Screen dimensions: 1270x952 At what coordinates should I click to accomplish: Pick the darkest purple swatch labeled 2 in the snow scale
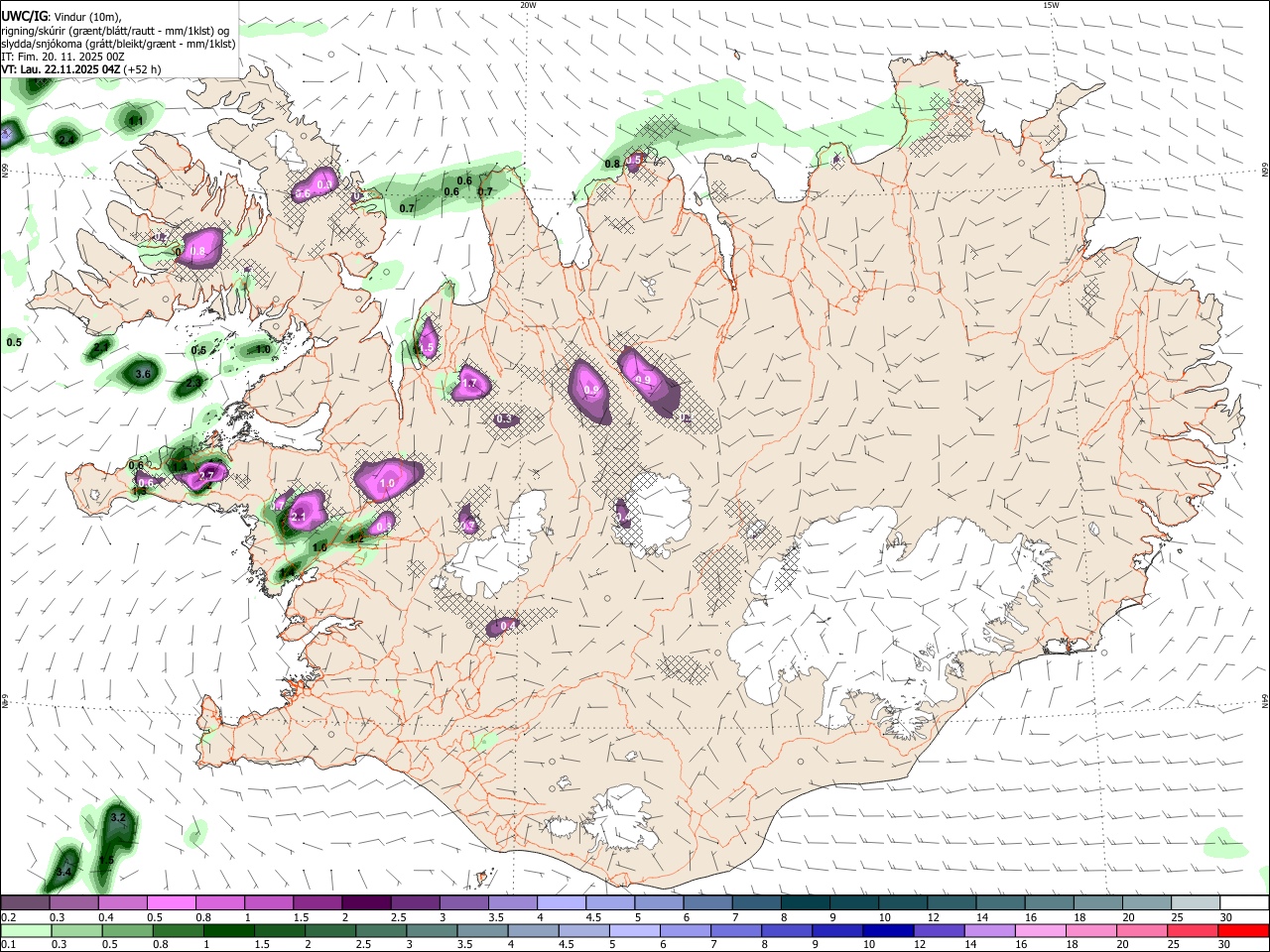point(365,903)
